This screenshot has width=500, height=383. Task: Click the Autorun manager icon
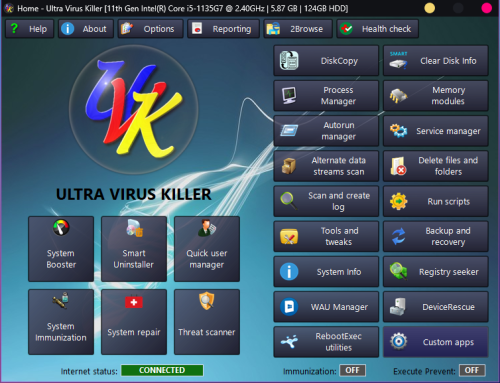(289, 131)
